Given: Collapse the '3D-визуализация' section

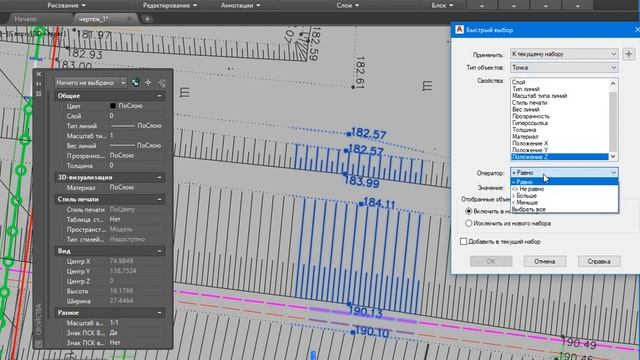Looking at the screenshot, I should coord(160,178).
